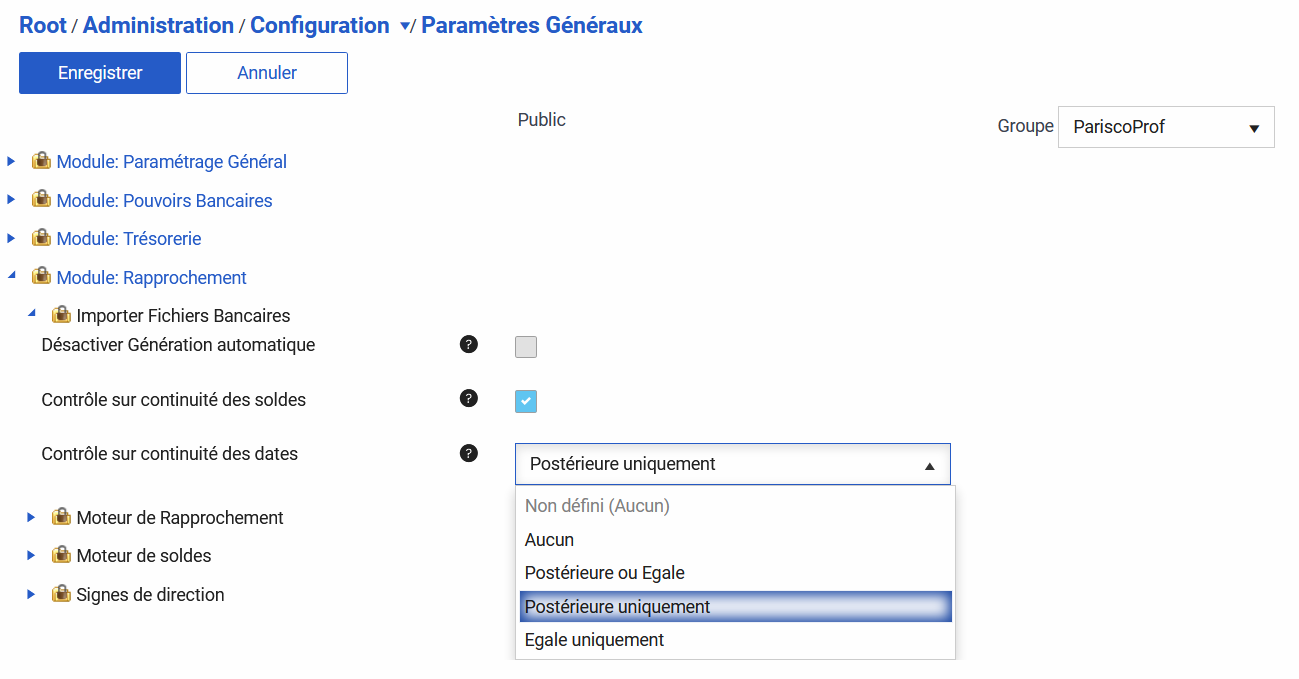The image size is (1299, 679).
Task: Enable Désactiver Génération automatique checkbox
Action: (526, 347)
